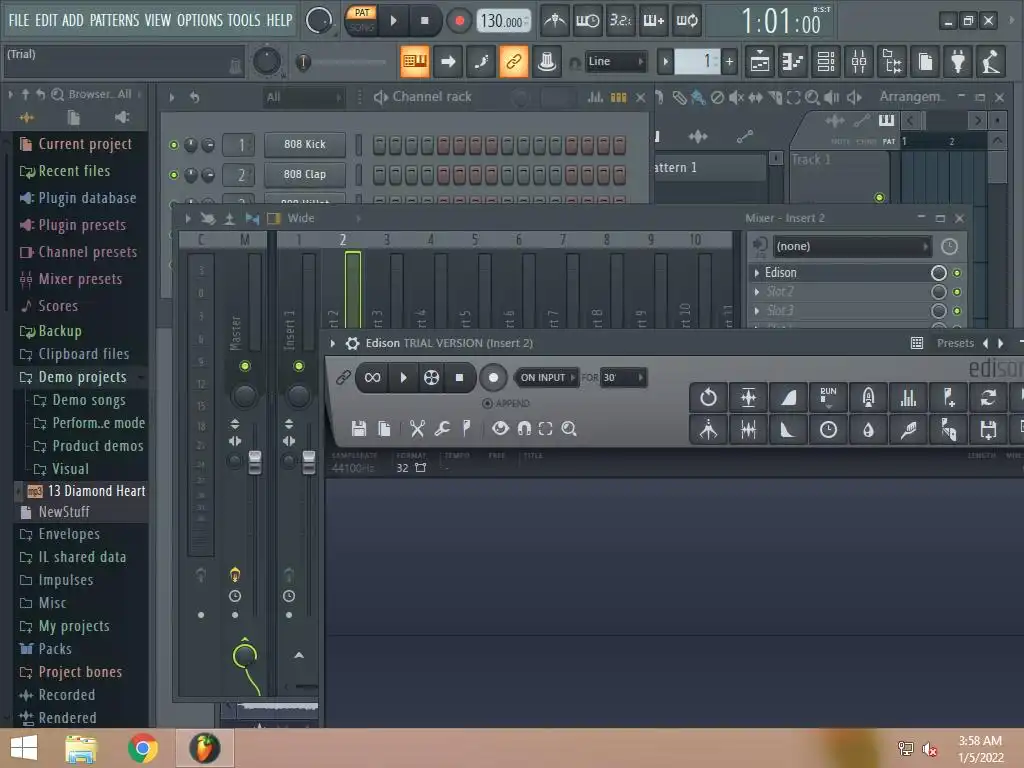Toggle mute LED for 808 Clap channel

click(174, 175)
